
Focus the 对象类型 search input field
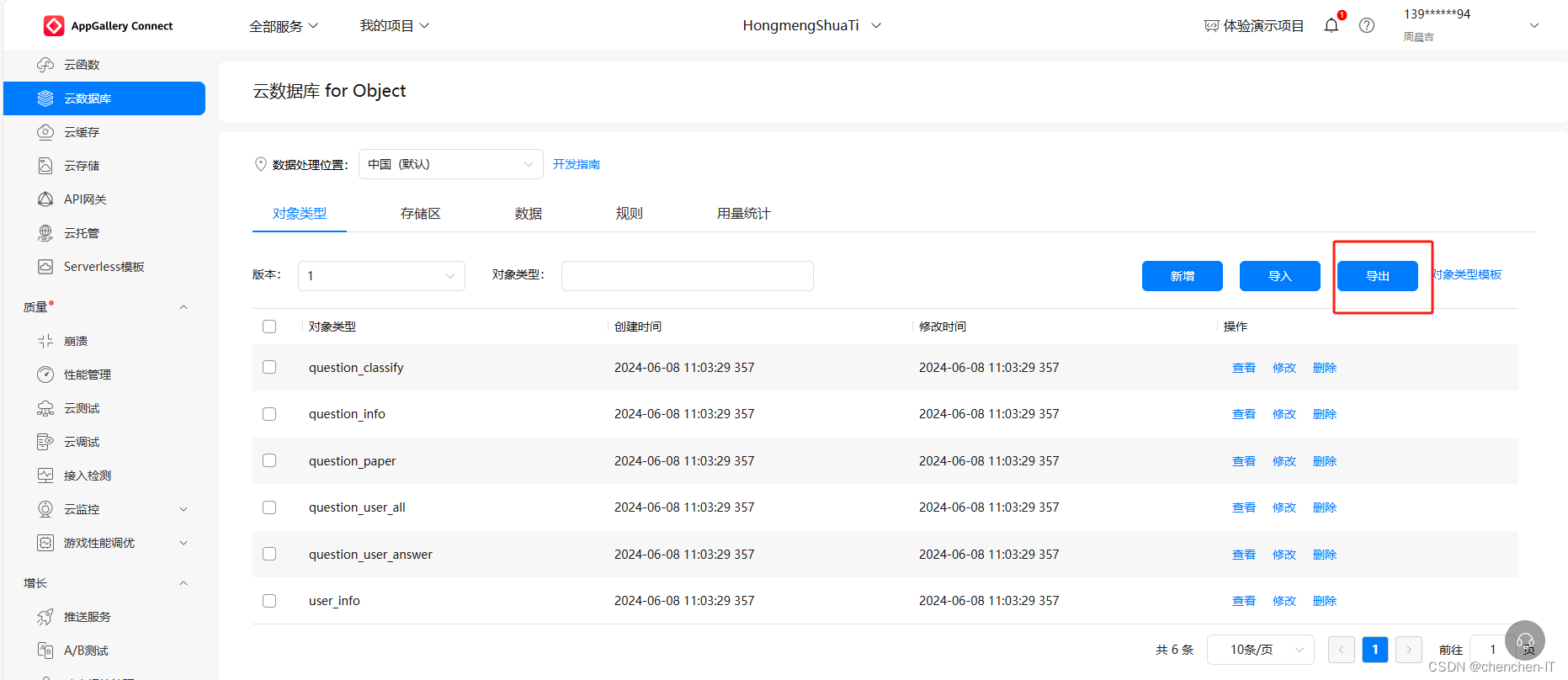click(x=688, y=276)
